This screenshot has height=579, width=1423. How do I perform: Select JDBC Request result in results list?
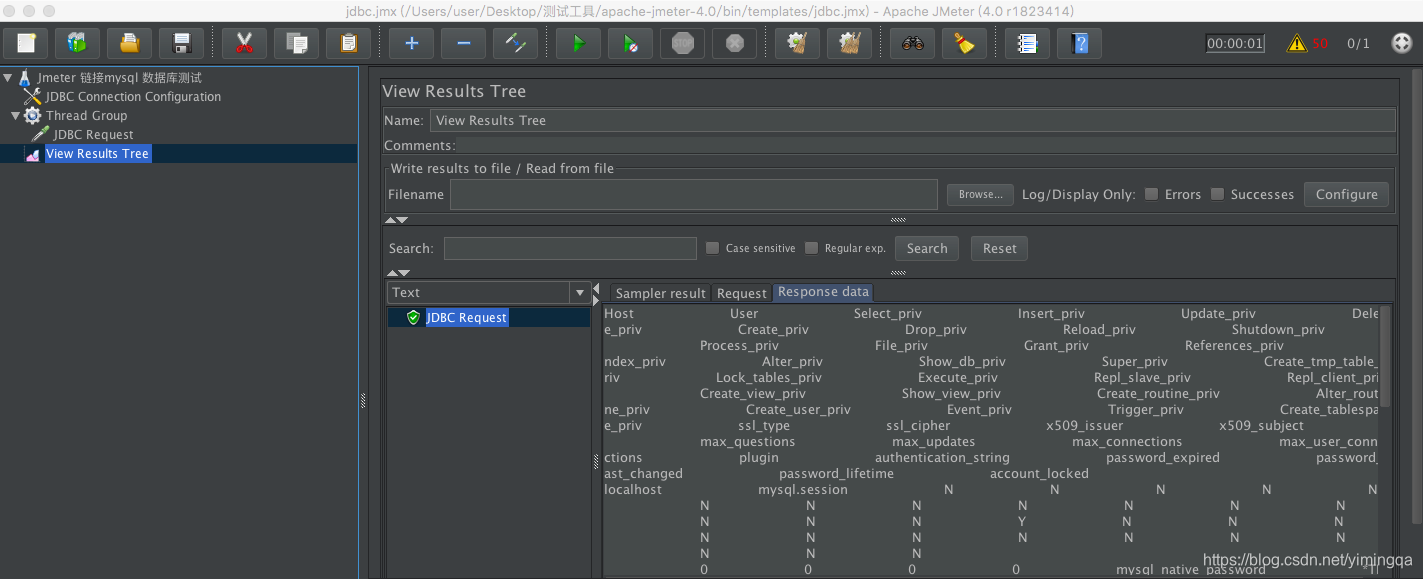click(x=467, y=317)
